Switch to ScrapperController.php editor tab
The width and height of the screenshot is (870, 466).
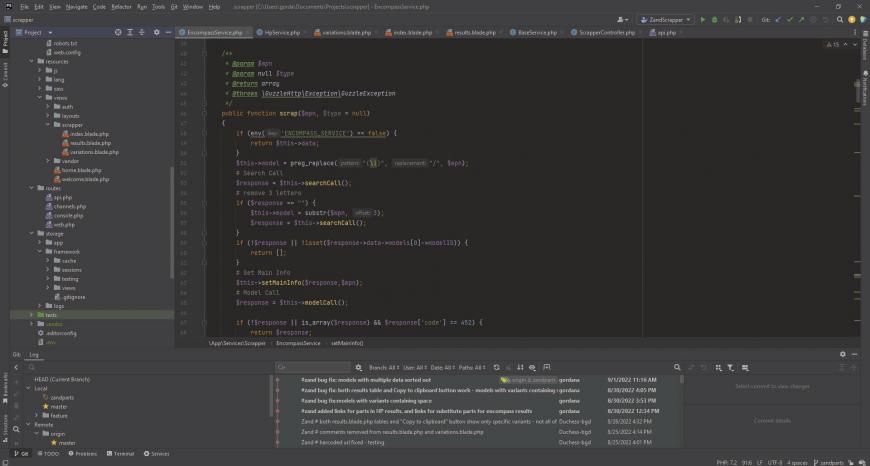(x=607, y=33)
